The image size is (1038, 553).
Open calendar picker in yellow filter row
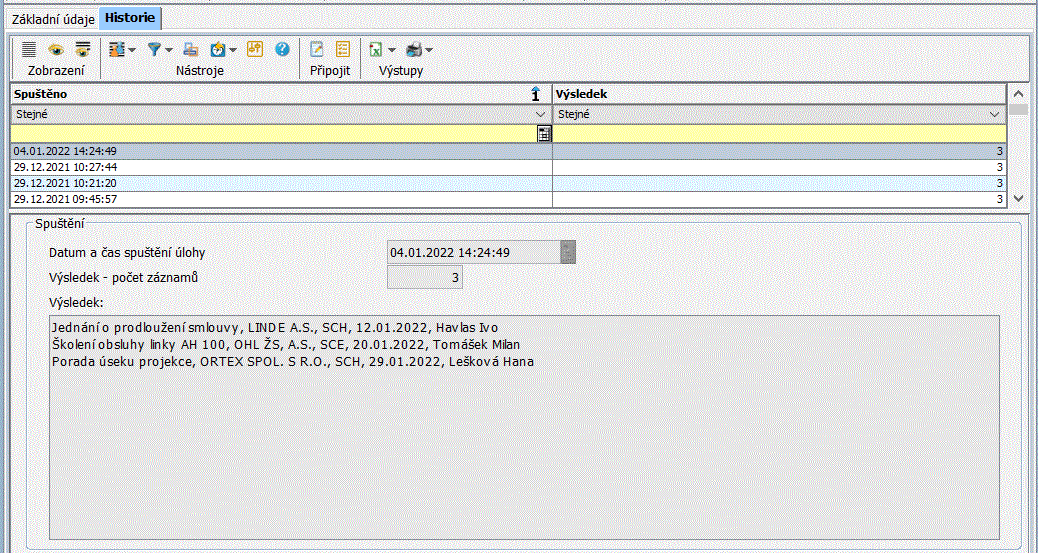[x=544, y=133]
